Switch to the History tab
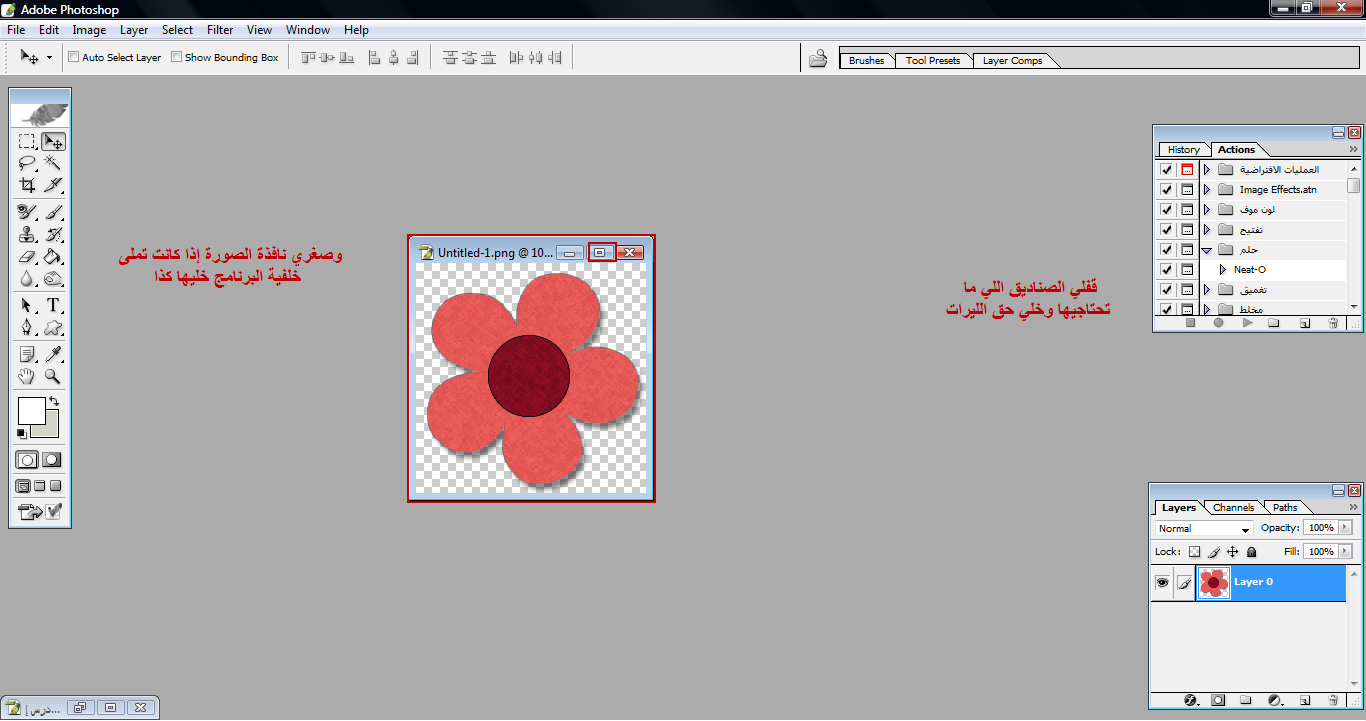This screenshot has width=1366, height=721. point(1183,150)
